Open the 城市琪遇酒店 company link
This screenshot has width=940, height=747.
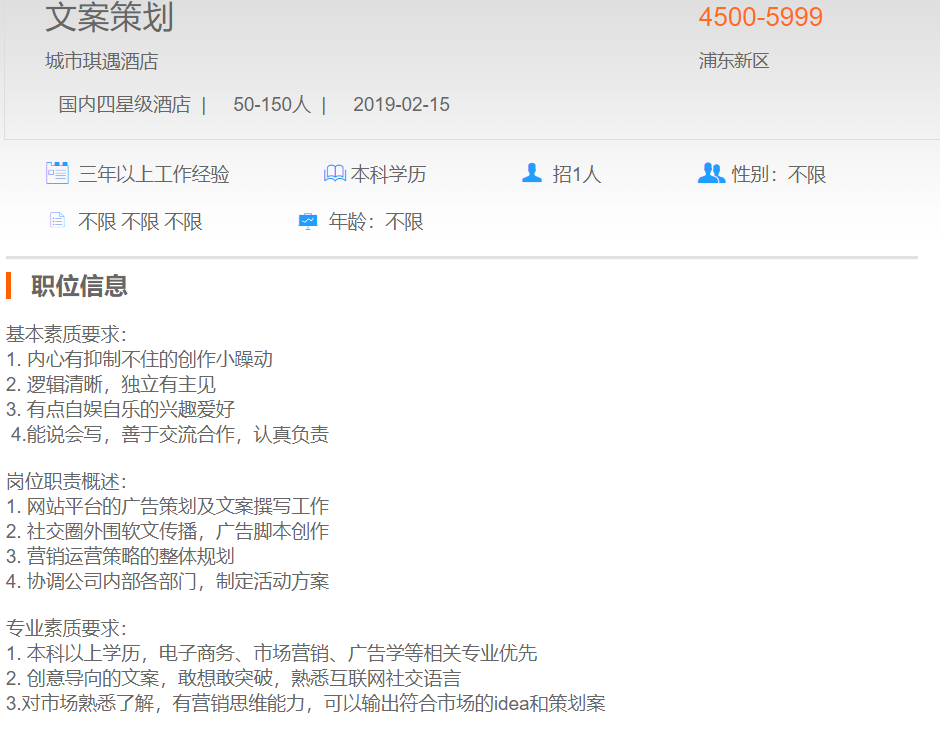click(102, 61)
